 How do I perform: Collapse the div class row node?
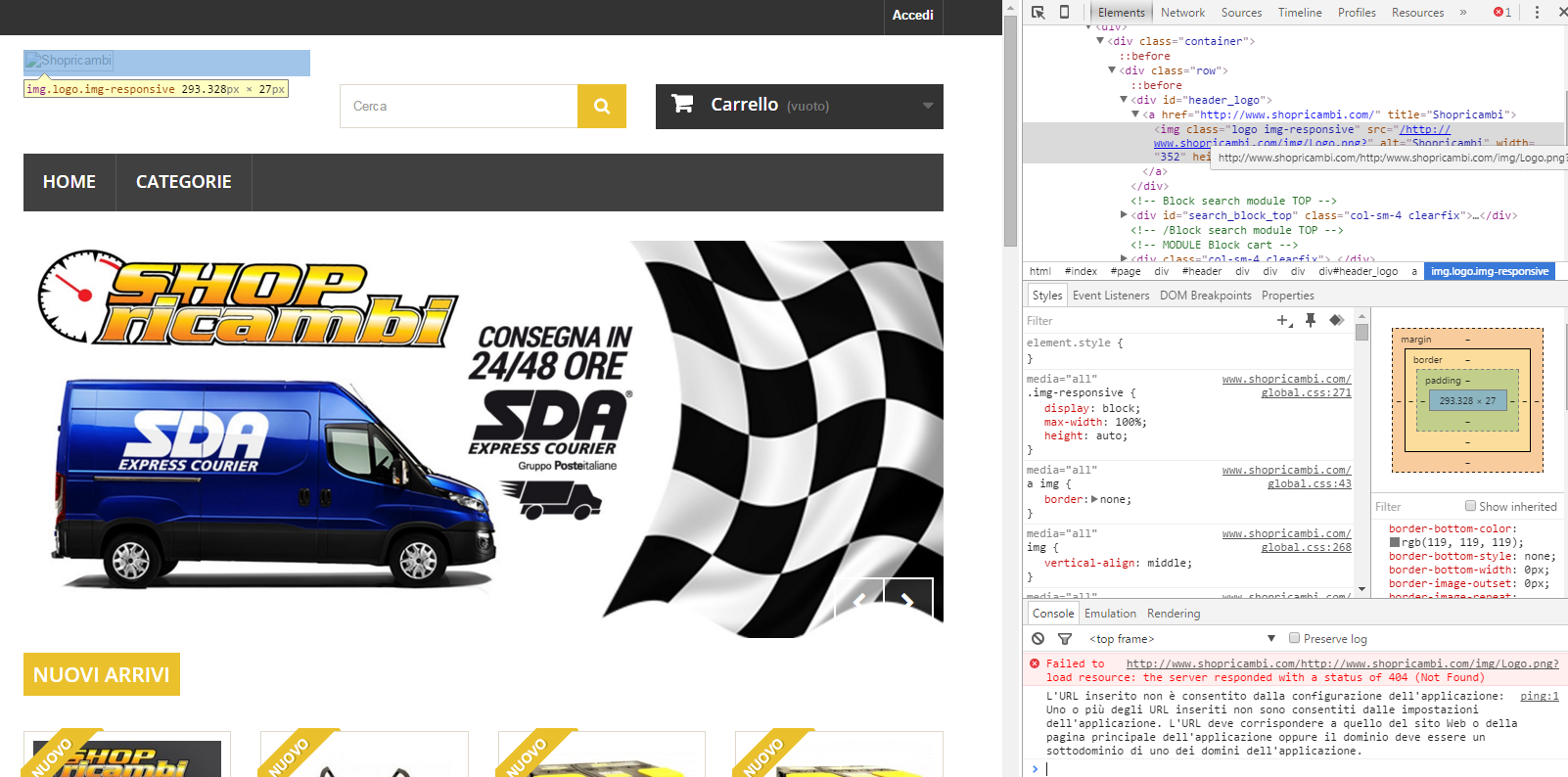coord(1112,70)
